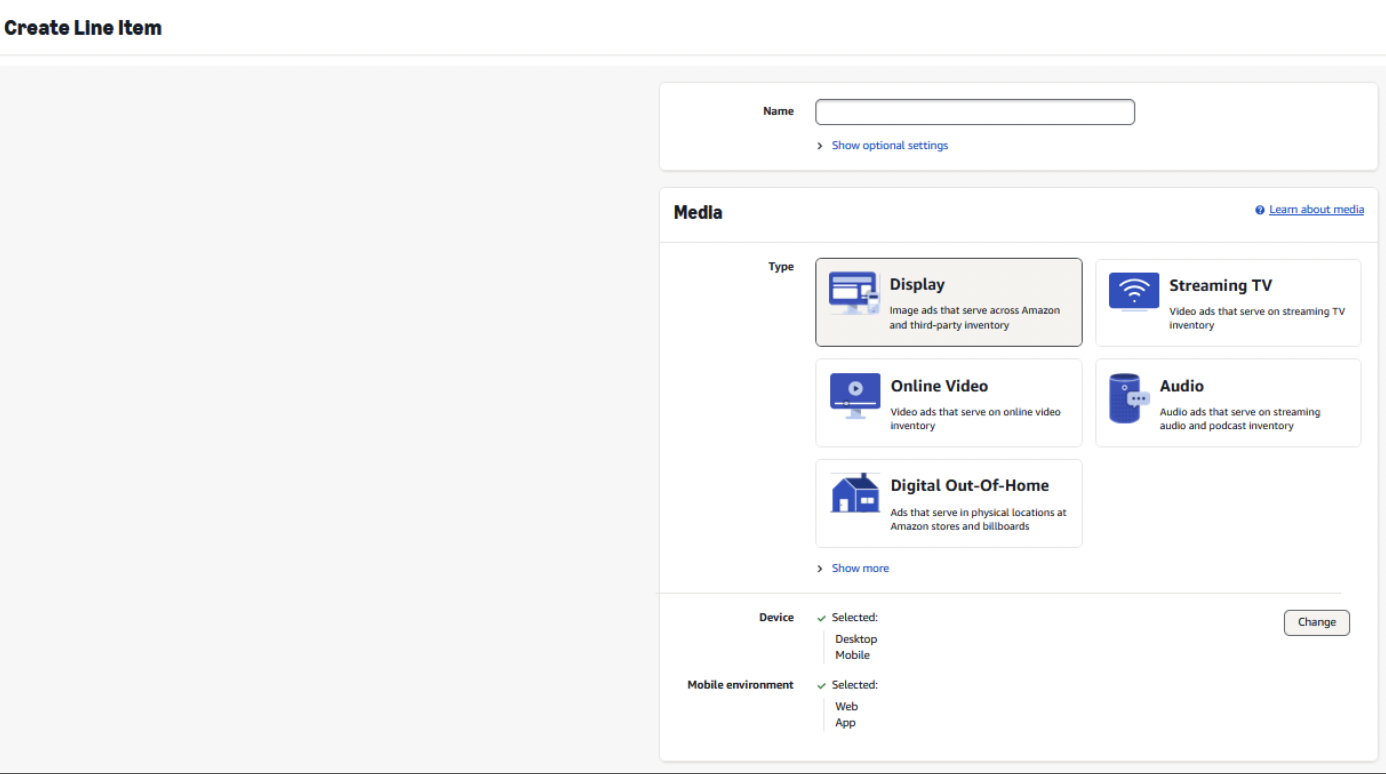
Task: Click the Desktop device entry
Action: coord(856,639)
